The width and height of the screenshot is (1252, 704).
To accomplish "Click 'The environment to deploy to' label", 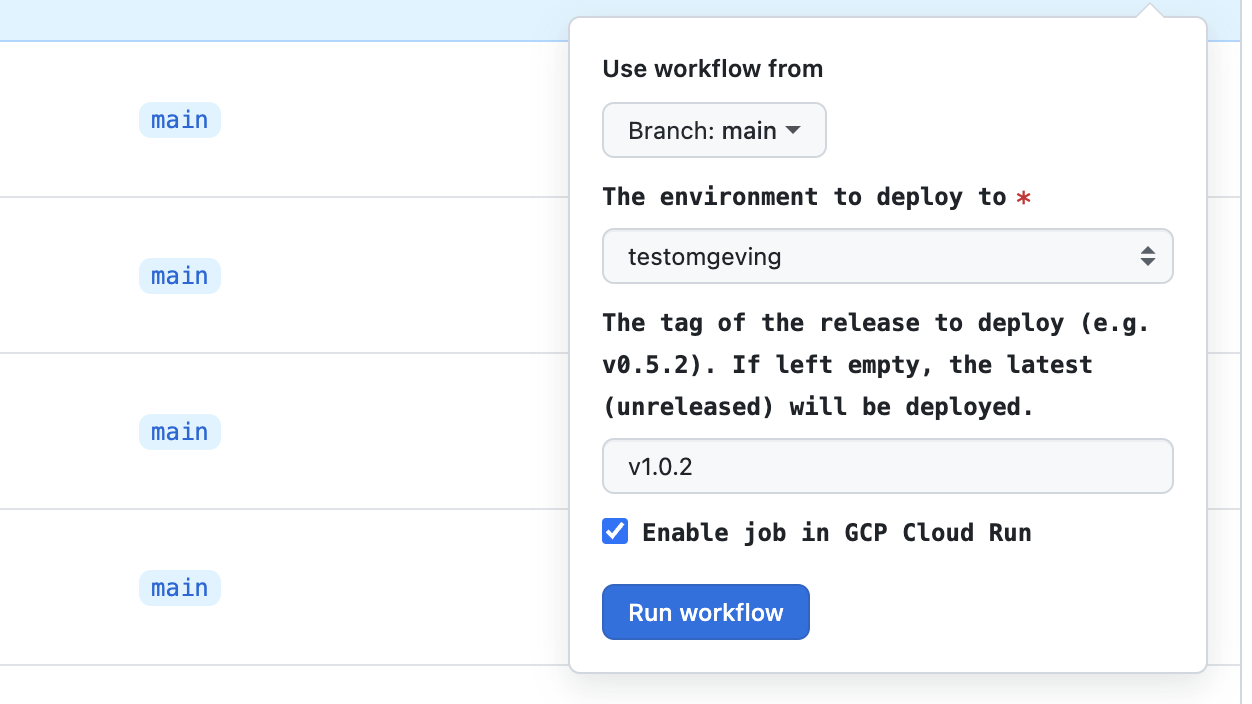I will [805, 197].
